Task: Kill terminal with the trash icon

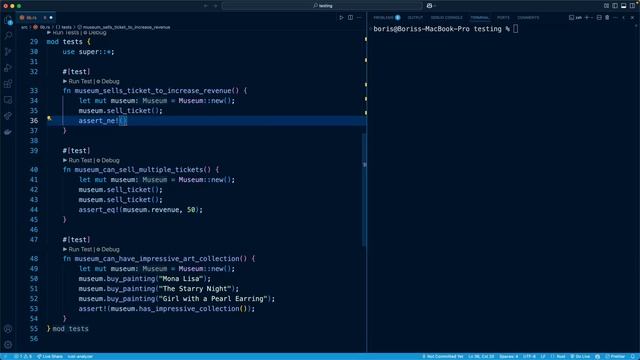Action: [x=607, y=18]
